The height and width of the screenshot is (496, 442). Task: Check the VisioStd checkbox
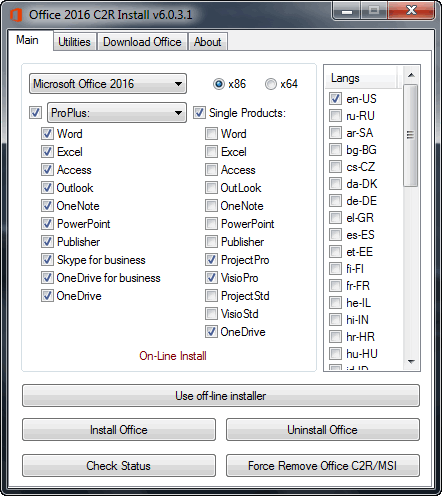211,314
